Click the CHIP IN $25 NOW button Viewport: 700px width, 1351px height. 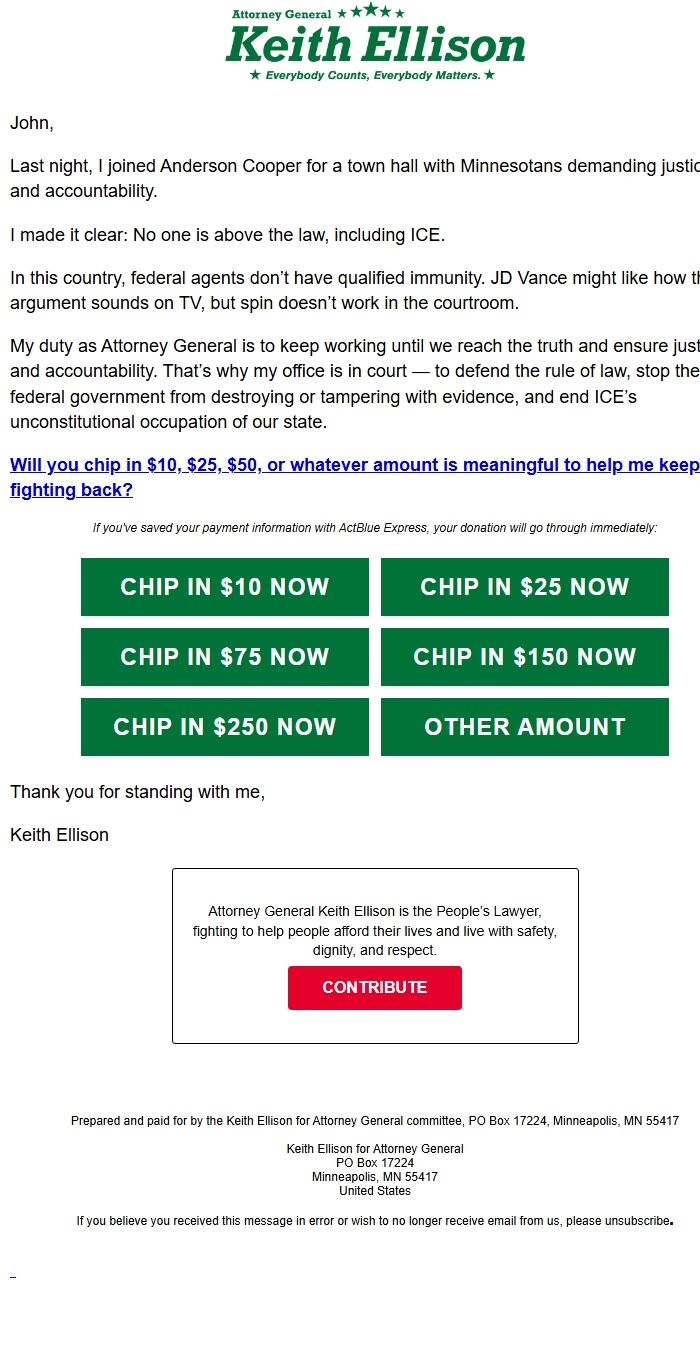click(524, 586)
